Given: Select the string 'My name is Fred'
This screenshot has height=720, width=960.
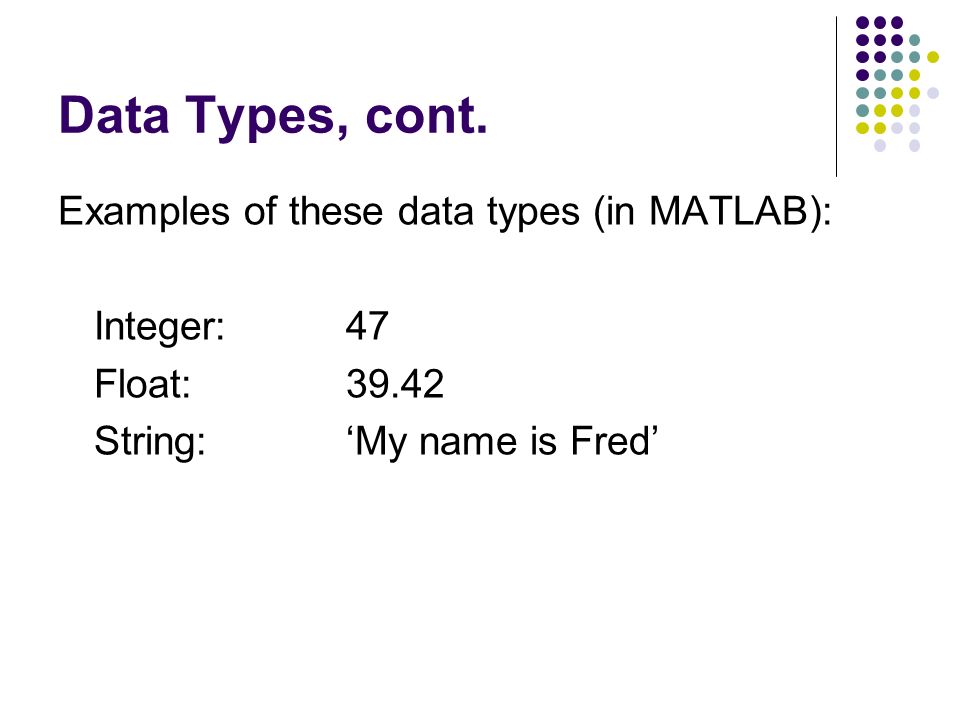Looking at the screenshot, I should [502, 441].
